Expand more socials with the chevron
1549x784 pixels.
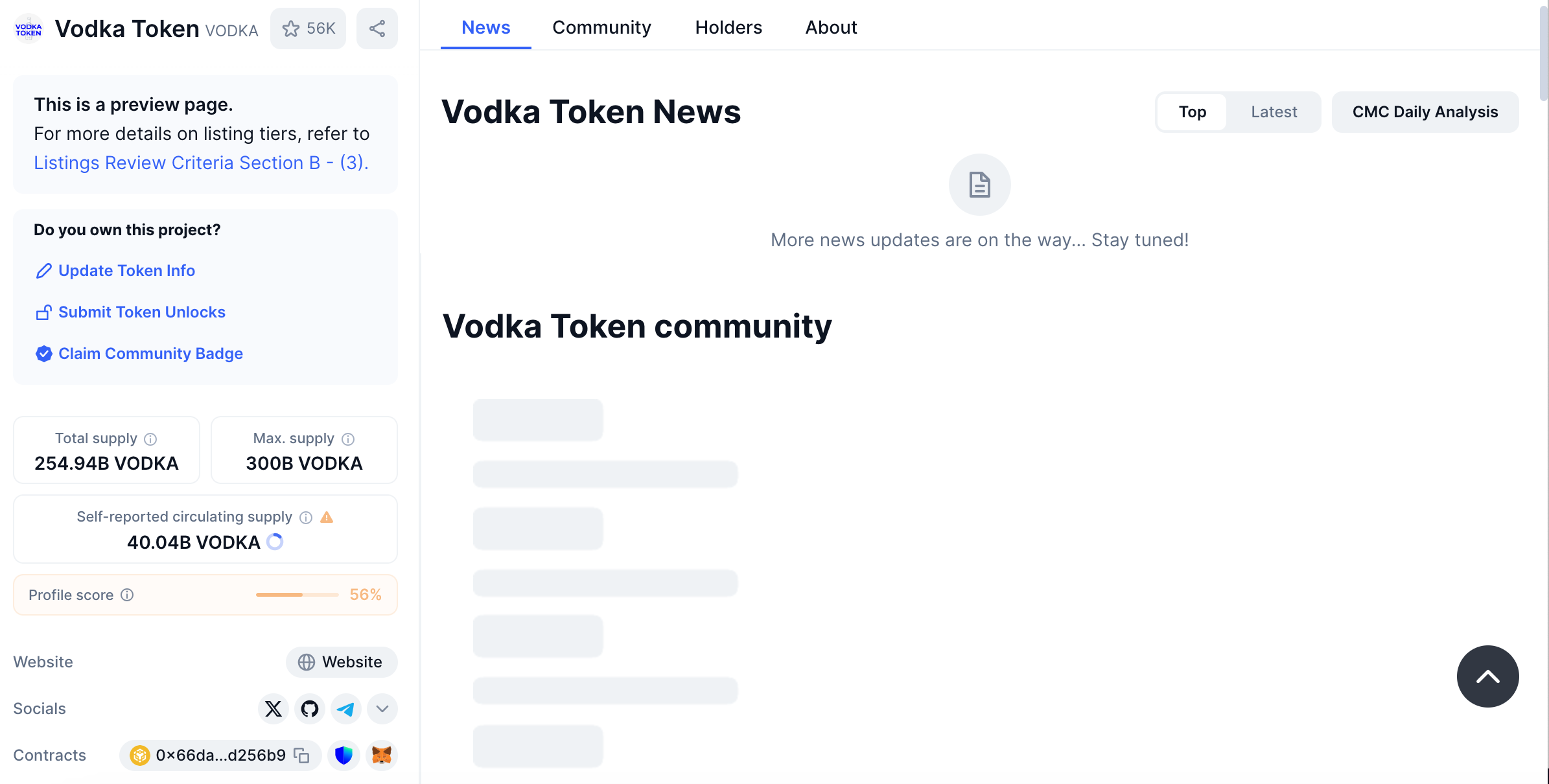pos(382,709)
